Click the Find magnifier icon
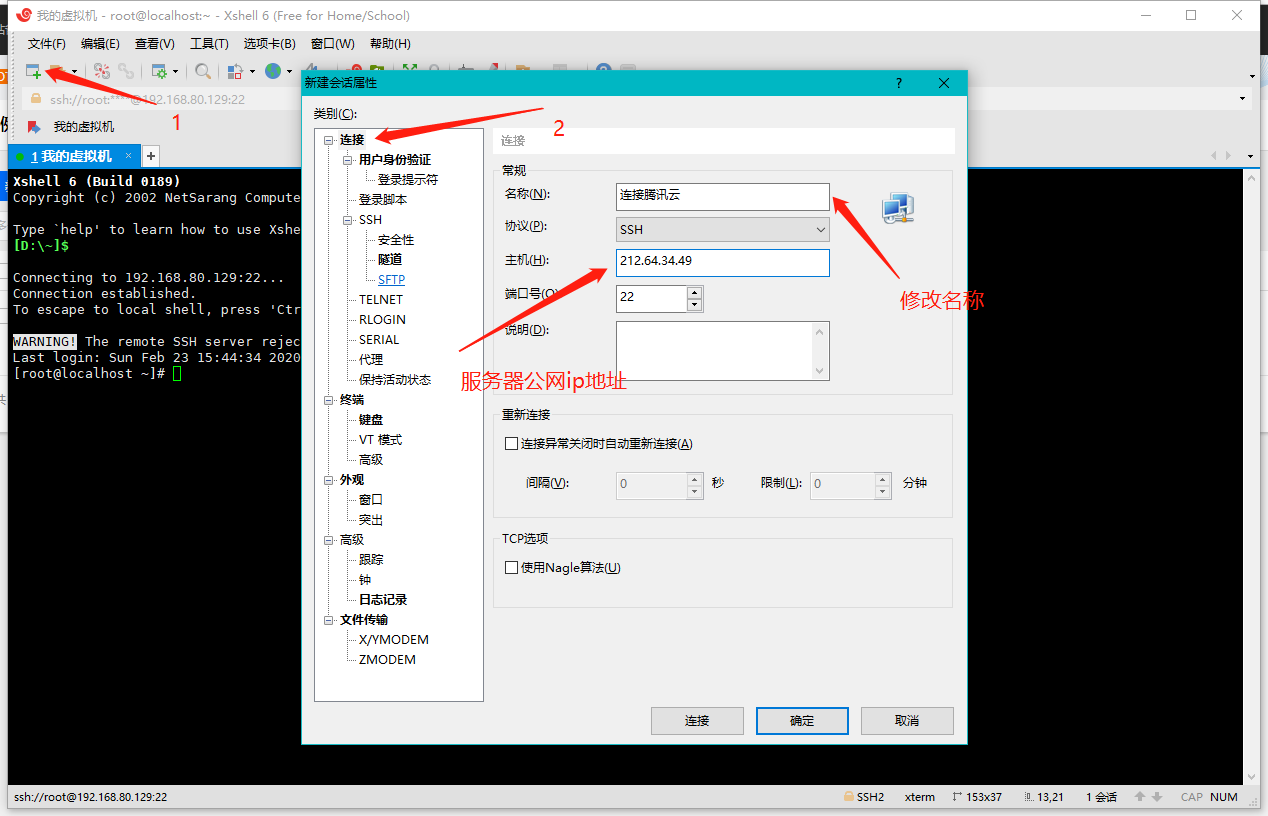Viewport: 1268px width, 816px height. [203, 71]
